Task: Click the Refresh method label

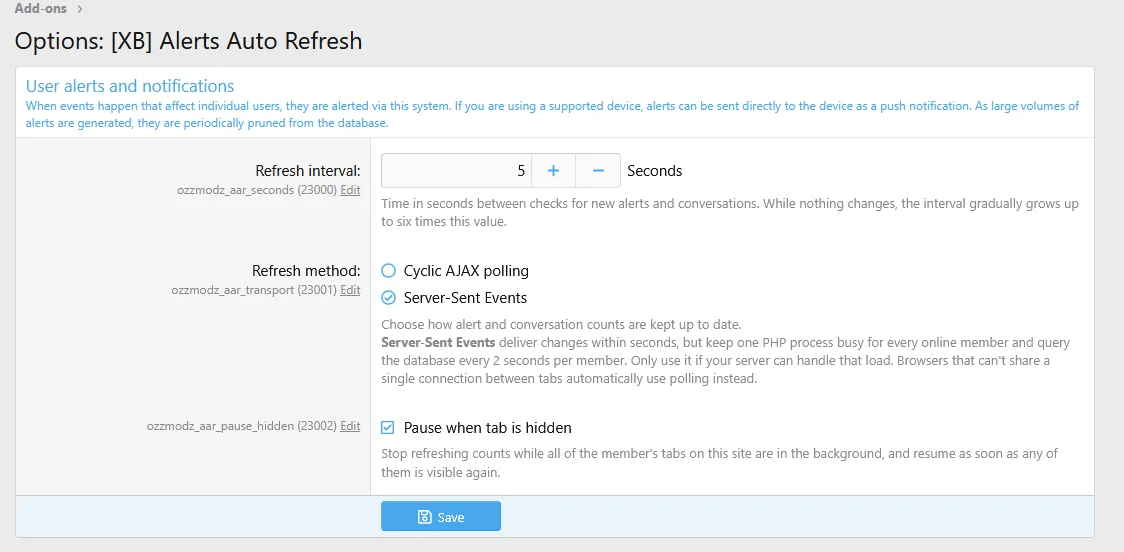Action: click(306, 271)
